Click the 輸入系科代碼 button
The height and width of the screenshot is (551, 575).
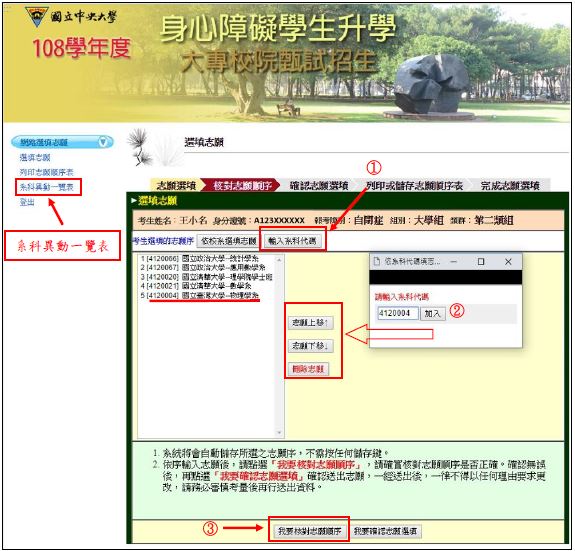292,241
